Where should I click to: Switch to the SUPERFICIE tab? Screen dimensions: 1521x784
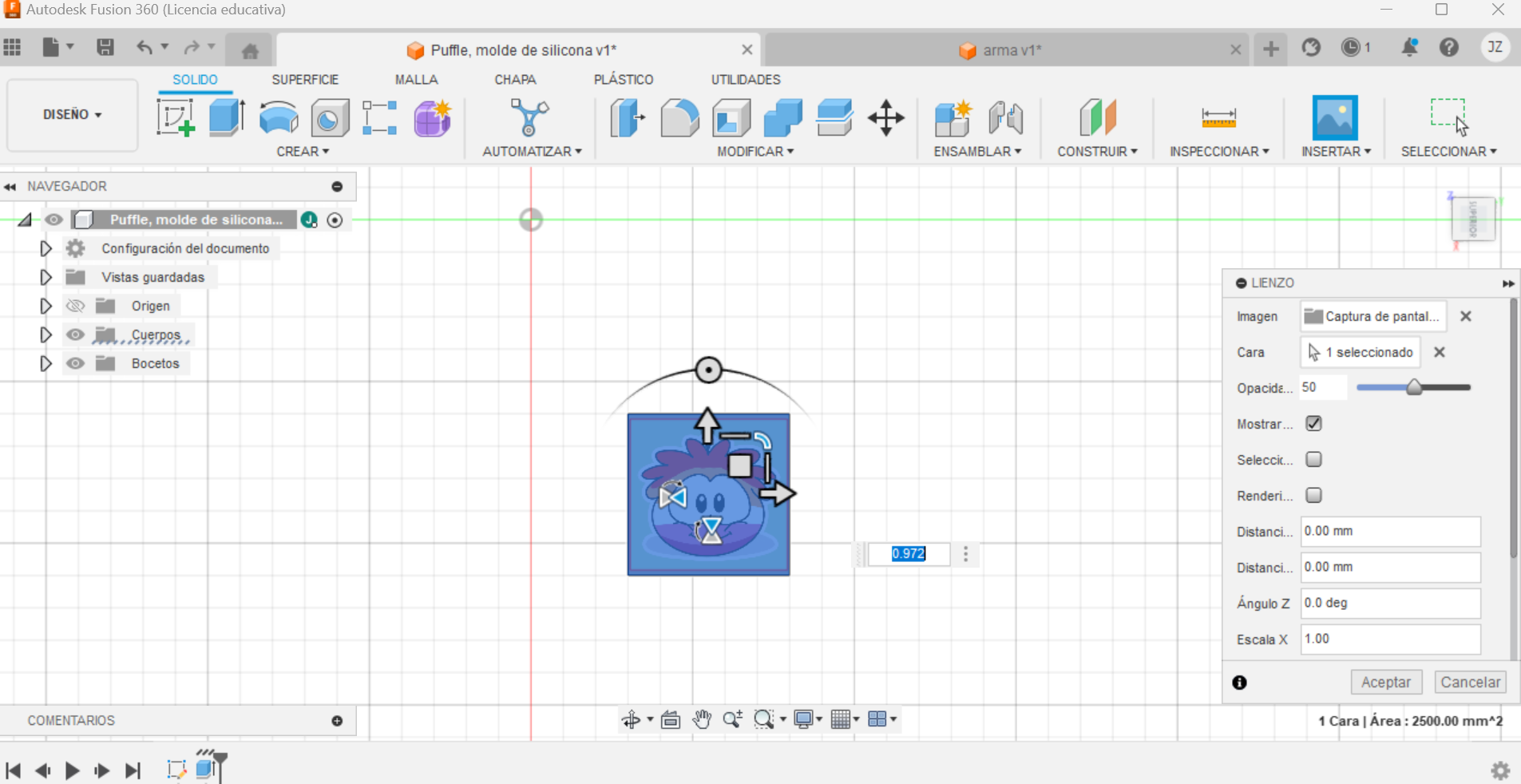click(x=305, y=80)
